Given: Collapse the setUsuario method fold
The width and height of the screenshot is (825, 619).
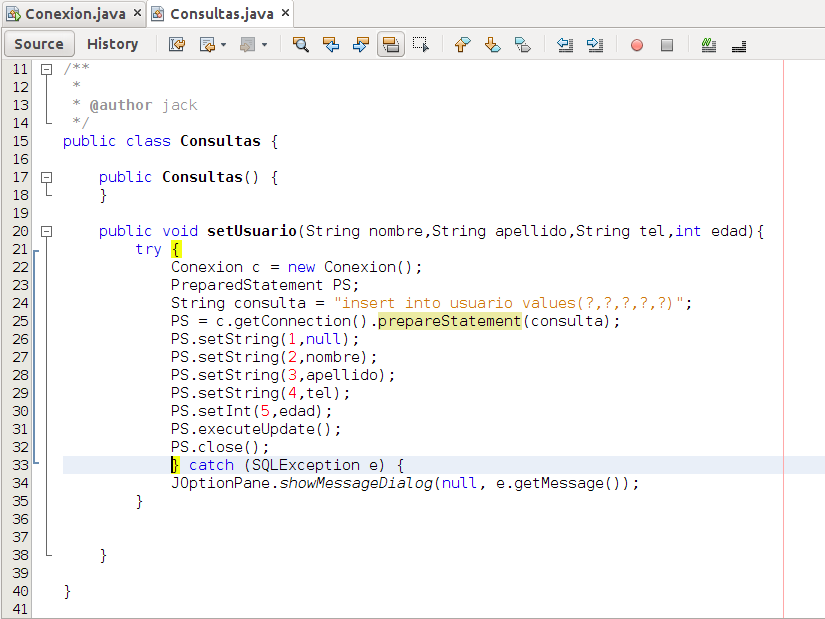Looking at the screenshot, I should (44, 230).
